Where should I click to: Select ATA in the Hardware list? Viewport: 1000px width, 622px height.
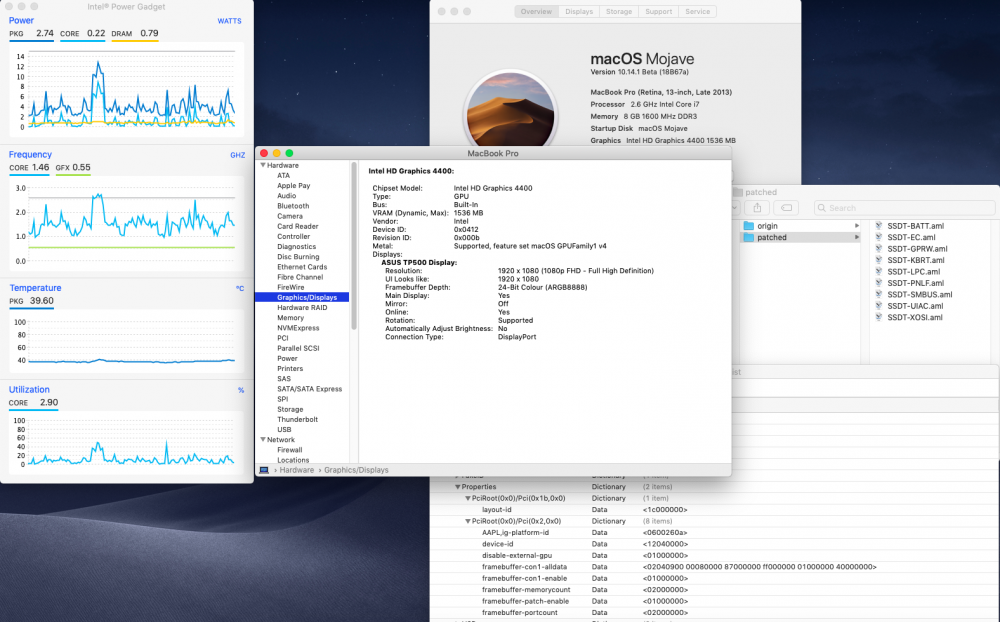click(283, 175)
